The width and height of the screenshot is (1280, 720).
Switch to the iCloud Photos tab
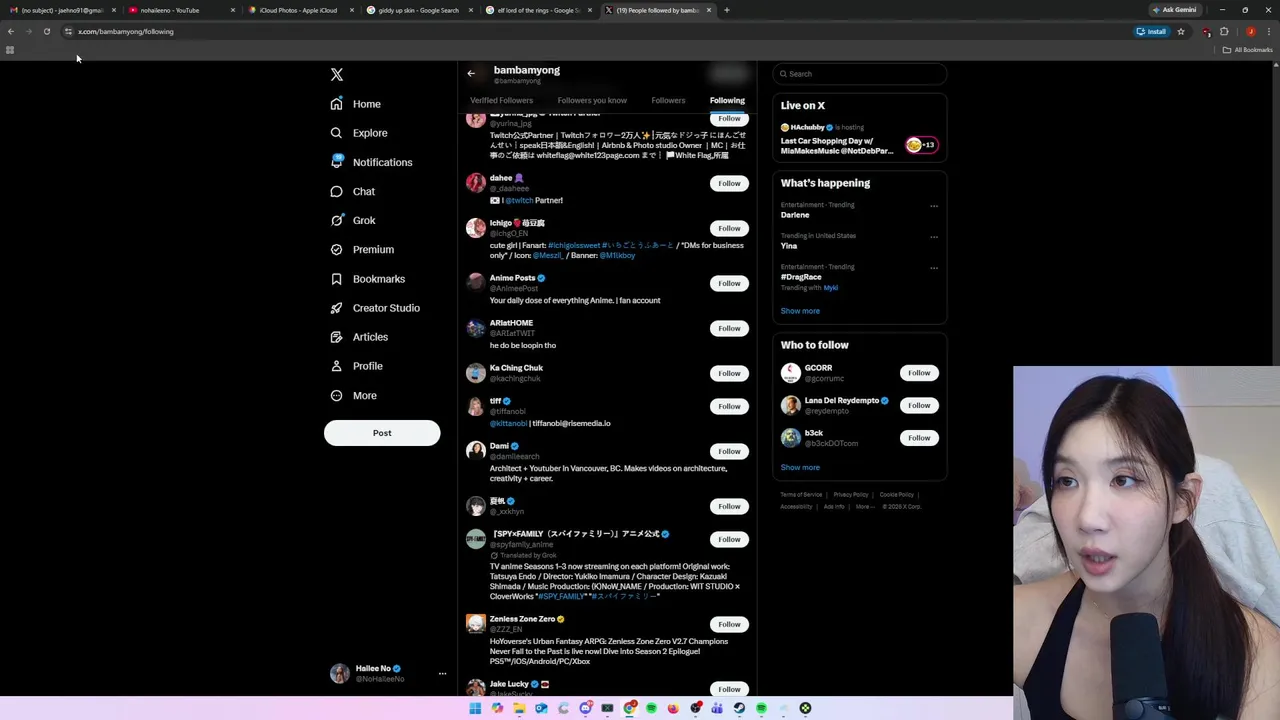click(299, 10)
